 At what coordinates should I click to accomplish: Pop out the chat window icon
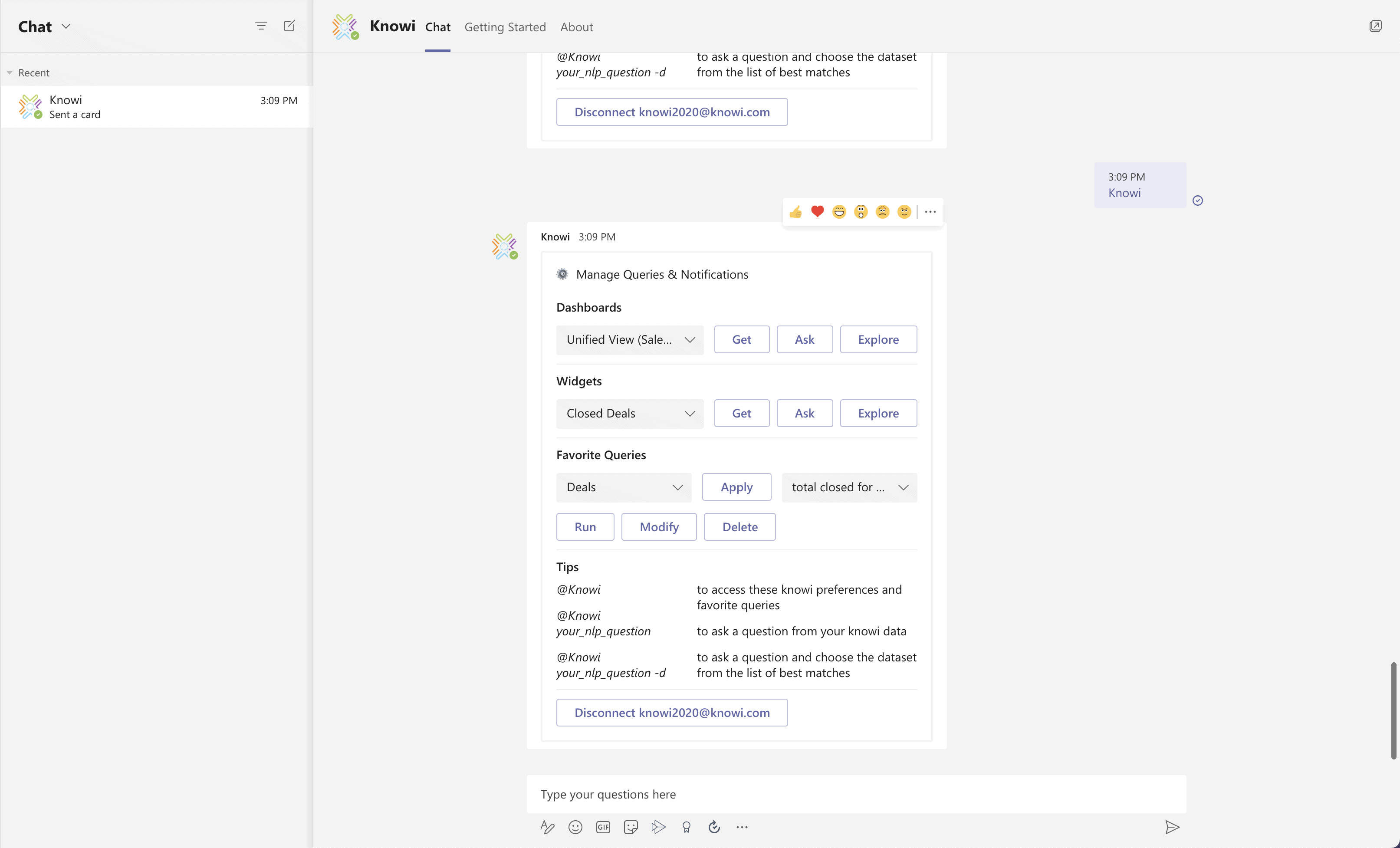click(1376, 26)
